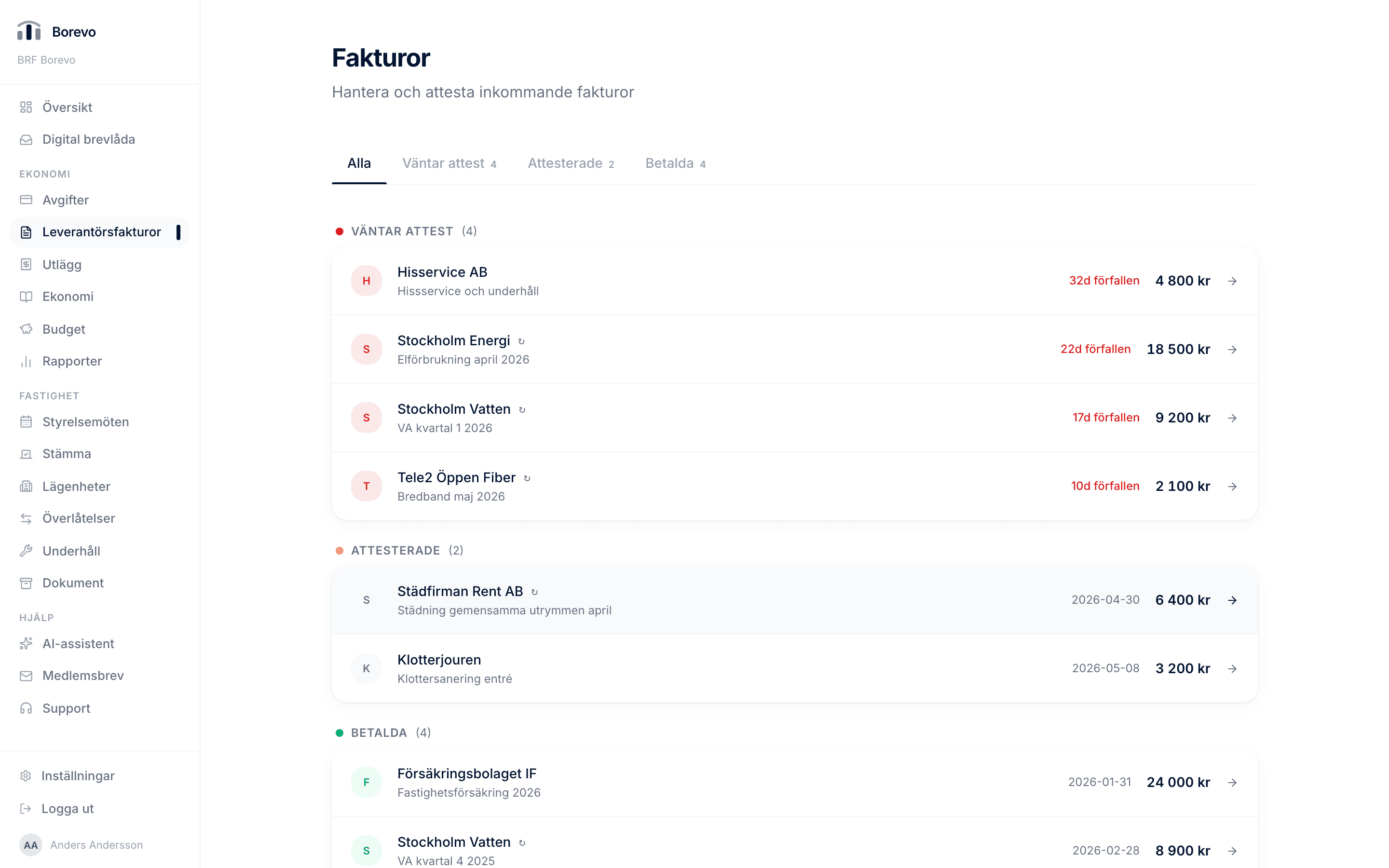Screen dimensions: 1389x868
Task: Click the AA user avatar
Action: 31,845
